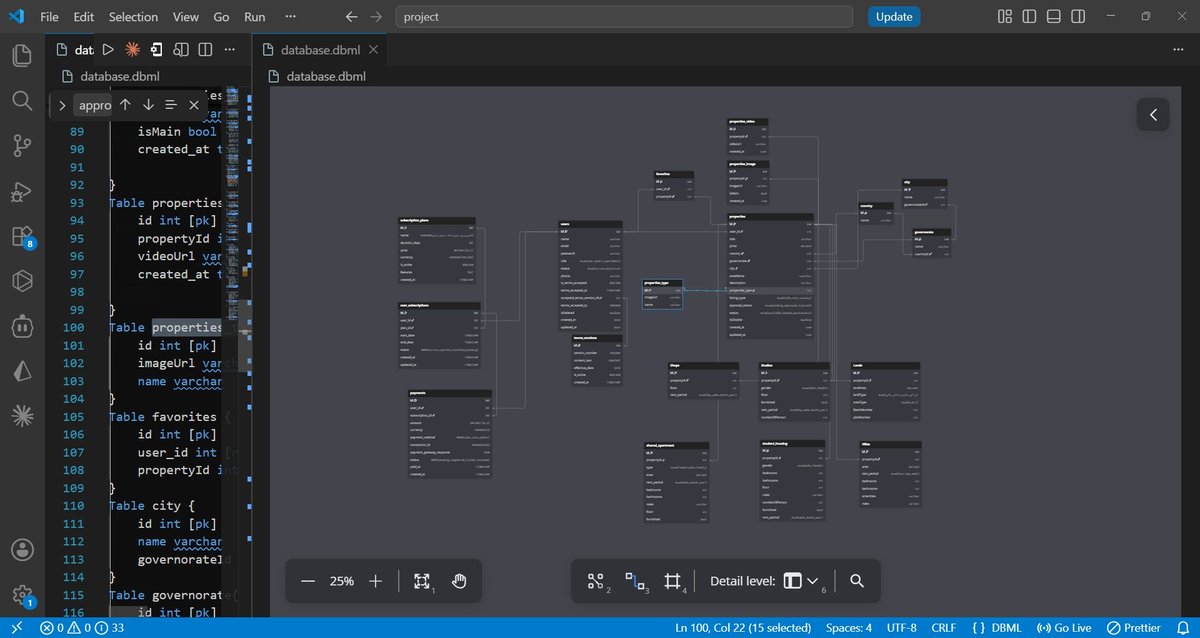Zoom in the diagram with plus button
This screenshot has width=1200, height=638.
tap(375, 581)
